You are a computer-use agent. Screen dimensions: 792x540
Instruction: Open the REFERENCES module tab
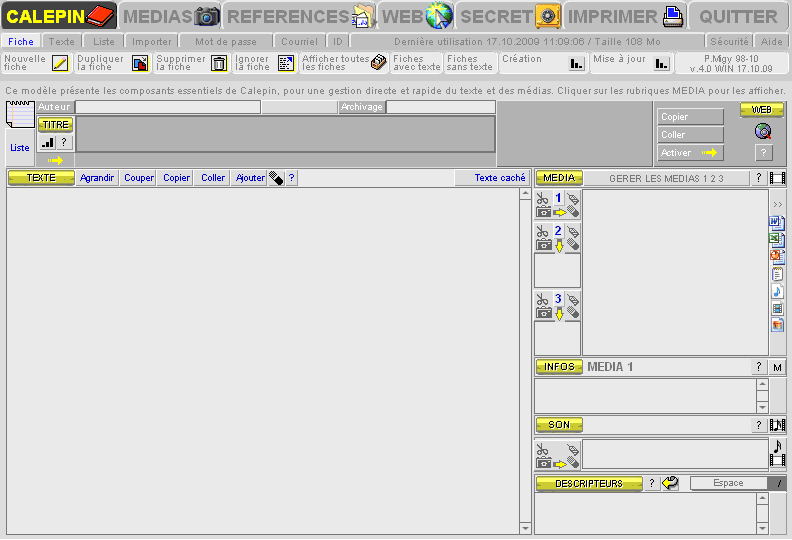click(x=301, y=16)
